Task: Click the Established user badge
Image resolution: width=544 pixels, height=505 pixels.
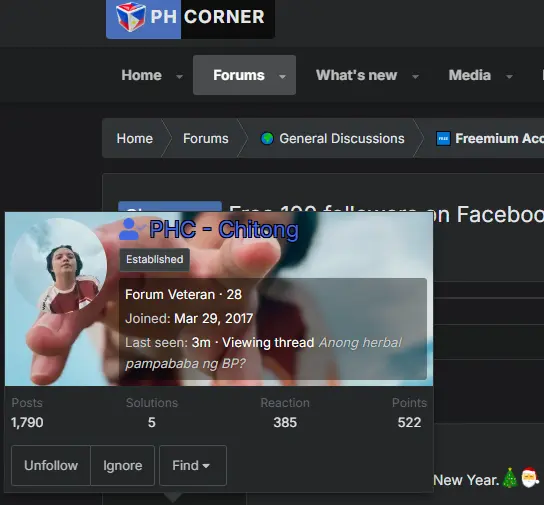Action: tap(154, 259)
